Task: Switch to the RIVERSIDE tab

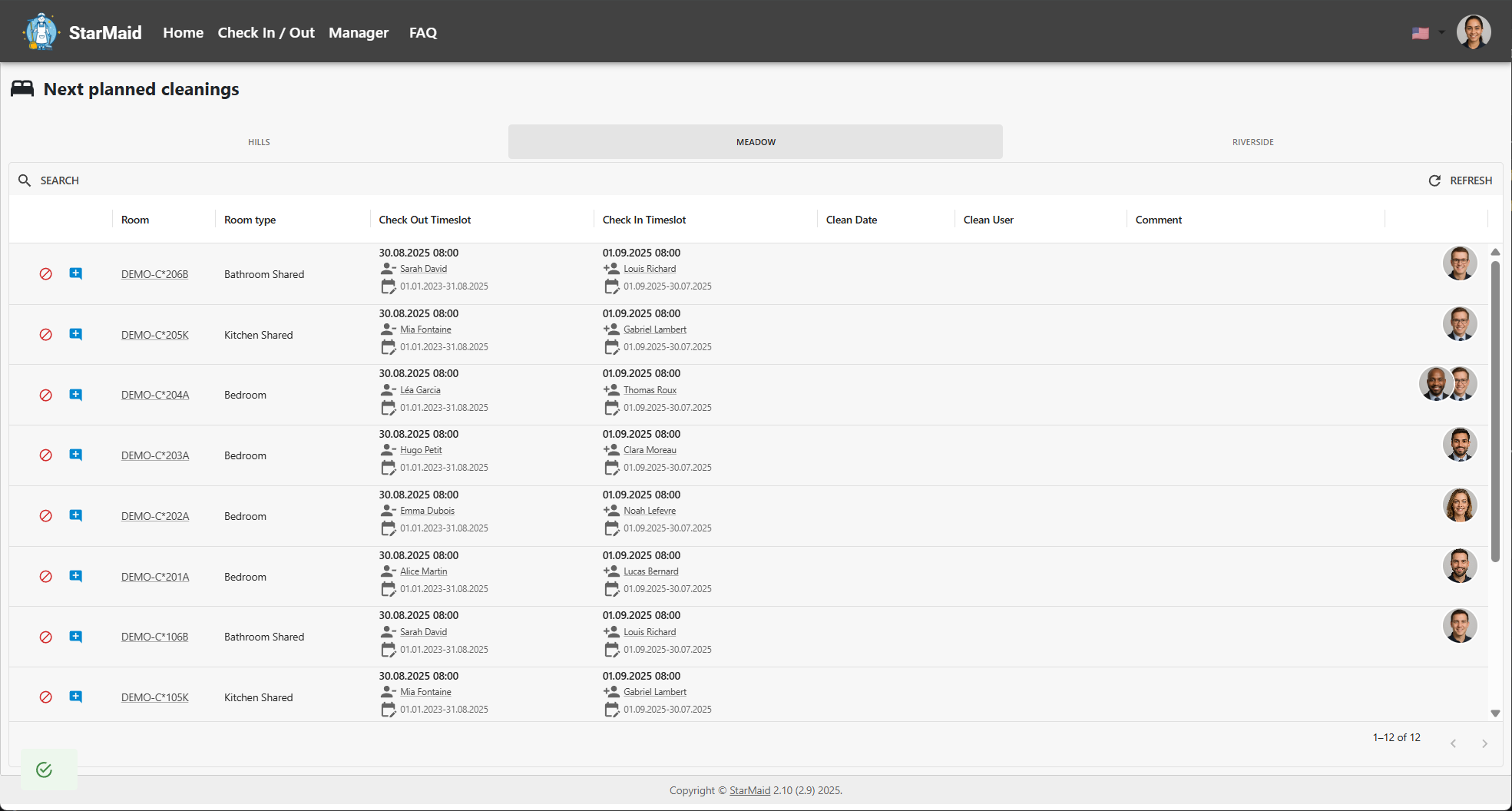Action: click(1252, 142)
